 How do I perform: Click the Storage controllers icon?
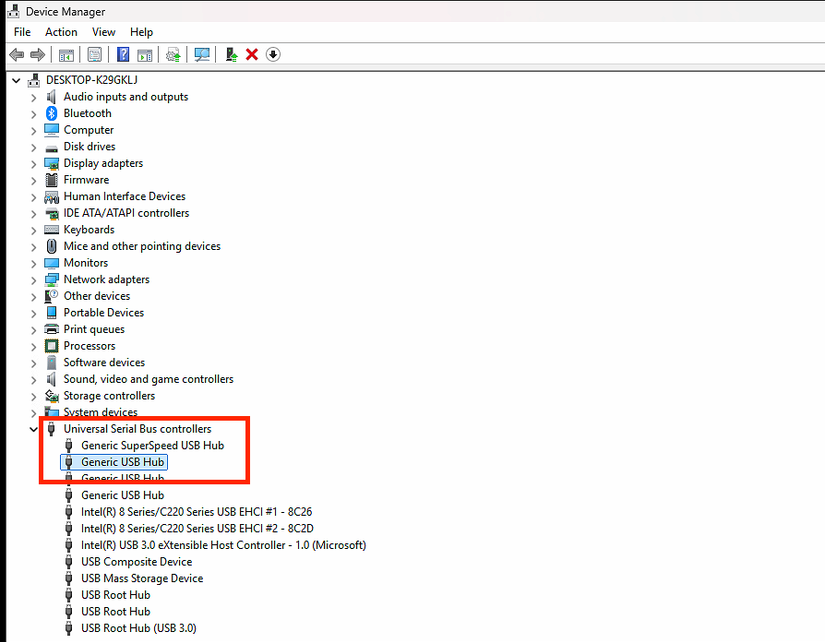52,396
